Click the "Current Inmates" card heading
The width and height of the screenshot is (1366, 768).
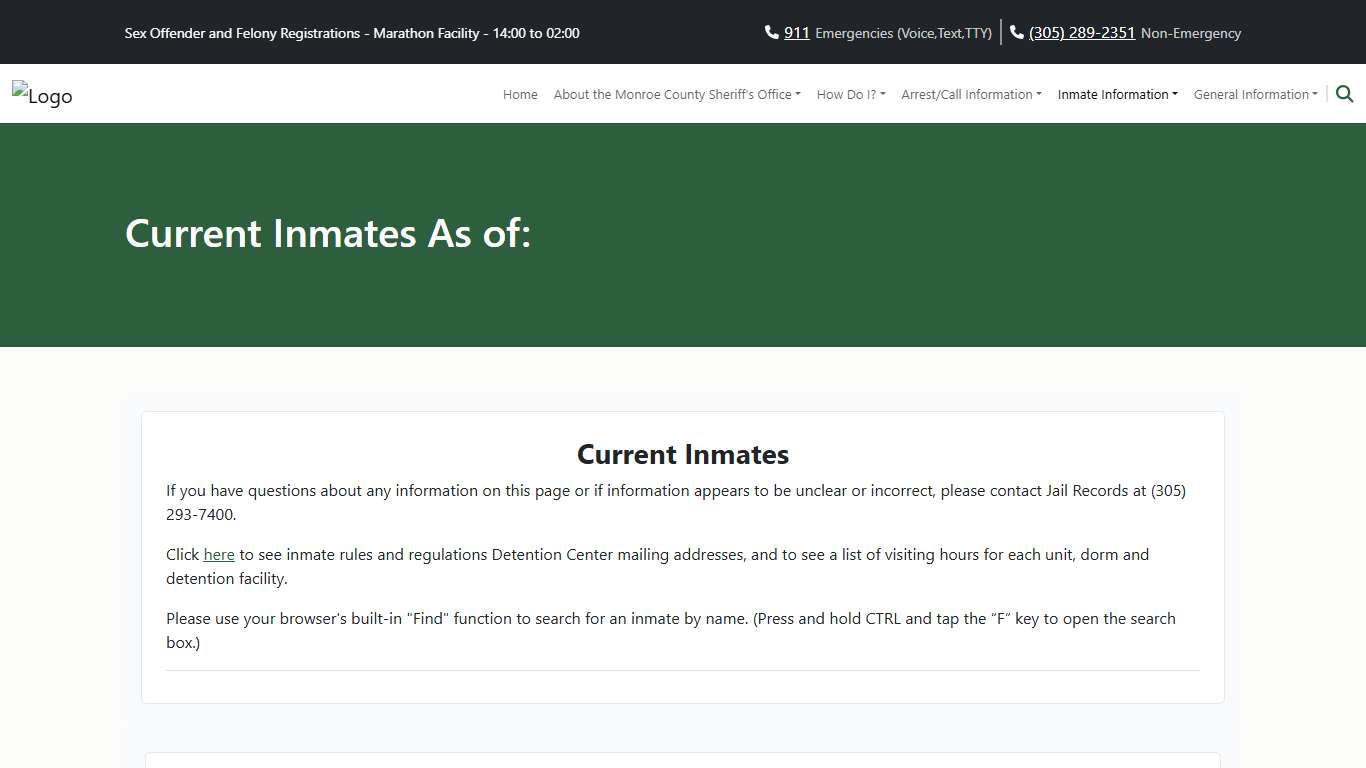point(683,455)
